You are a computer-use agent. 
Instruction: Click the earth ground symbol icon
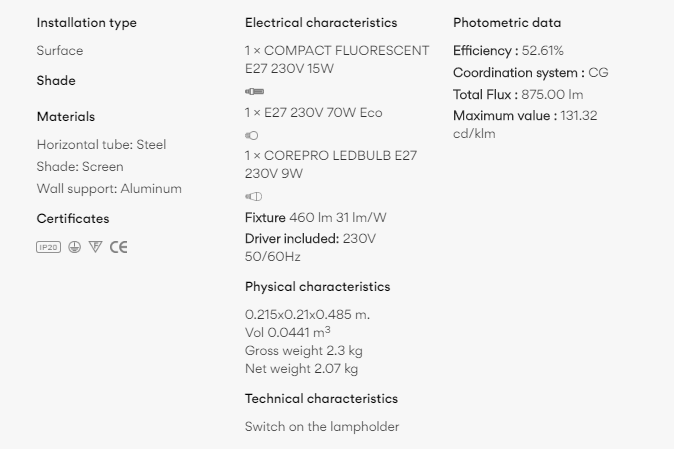74,247
